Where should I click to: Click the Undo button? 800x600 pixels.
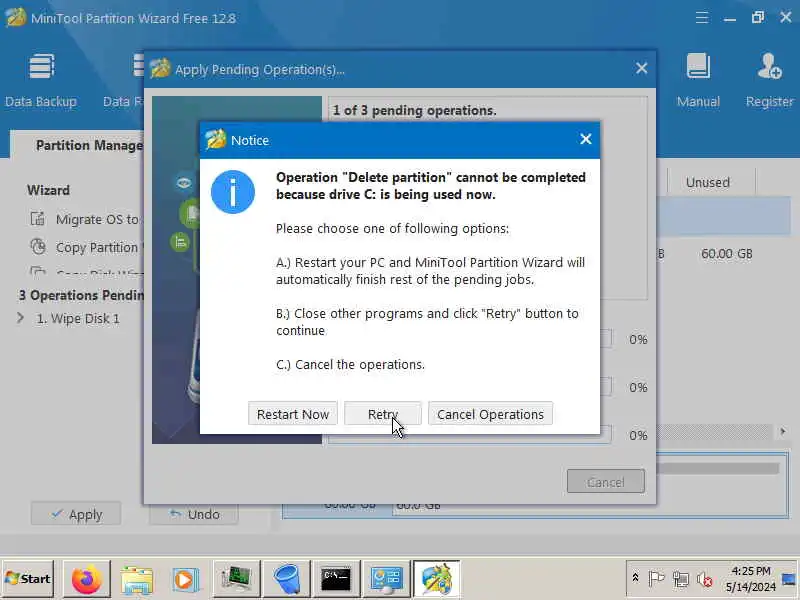coord(194,514)
